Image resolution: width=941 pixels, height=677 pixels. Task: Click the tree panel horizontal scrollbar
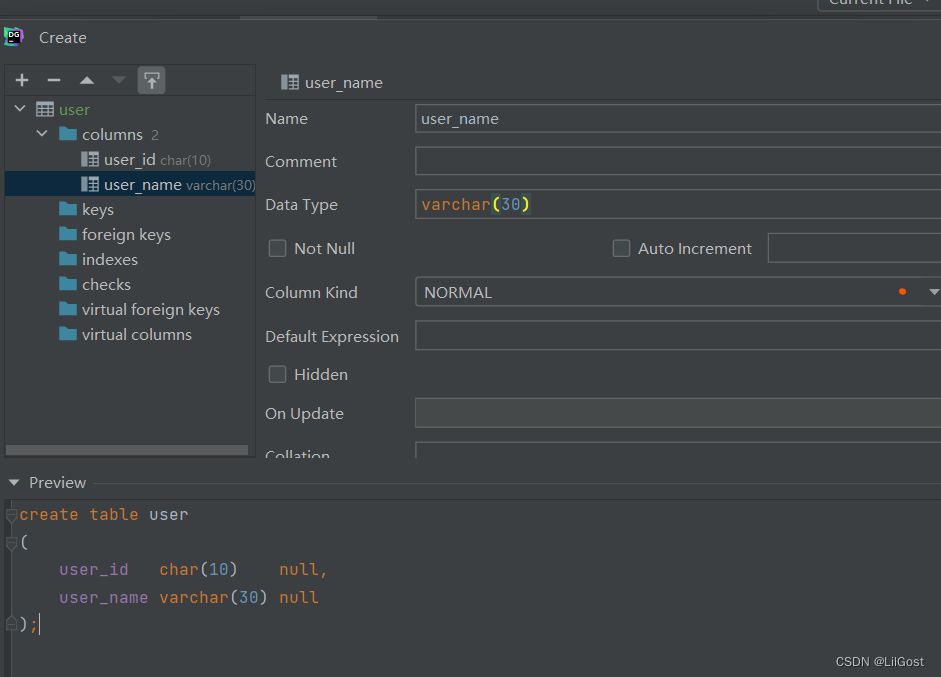[127, 450]
